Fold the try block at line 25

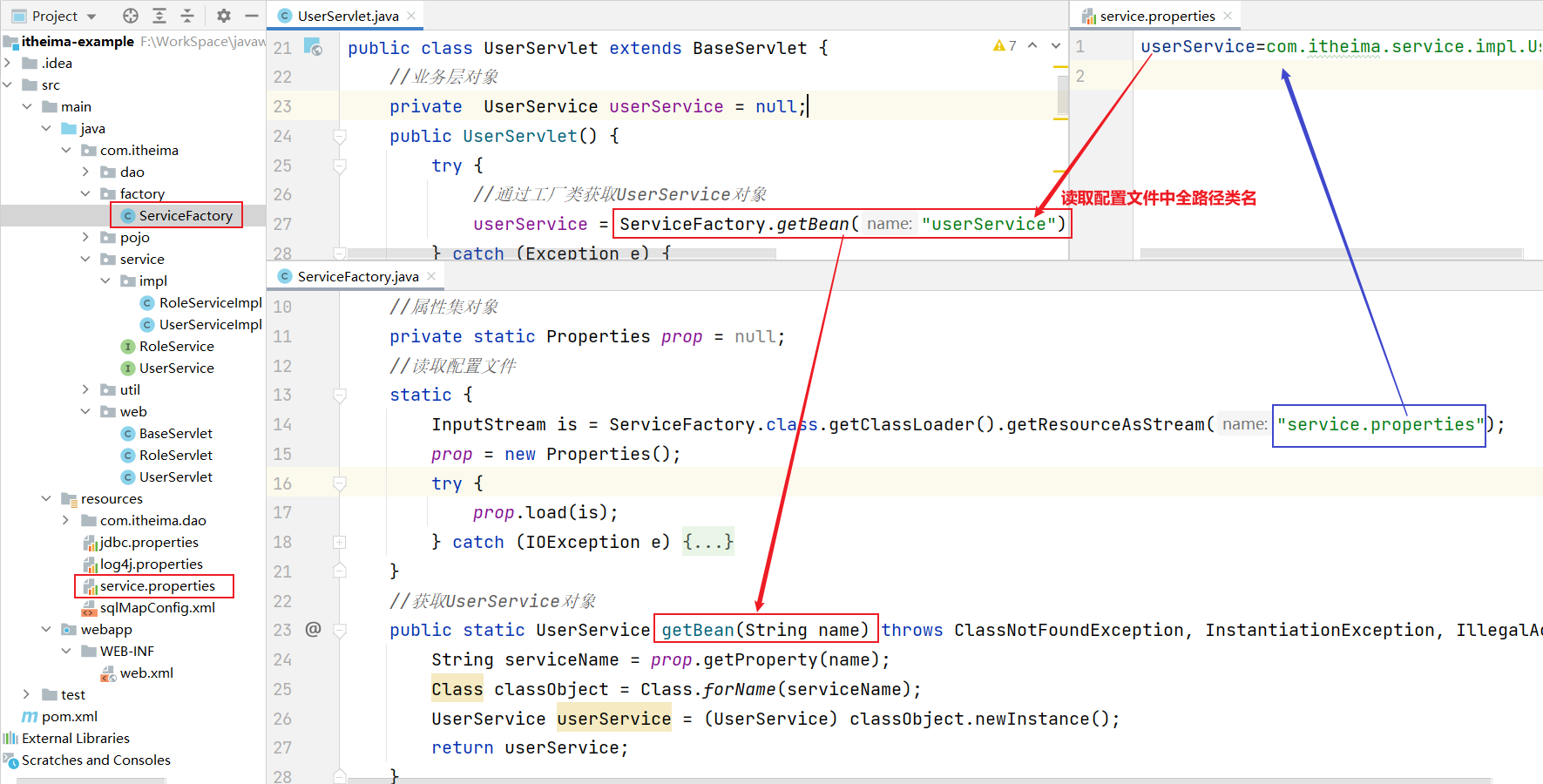tap(340, 166)
